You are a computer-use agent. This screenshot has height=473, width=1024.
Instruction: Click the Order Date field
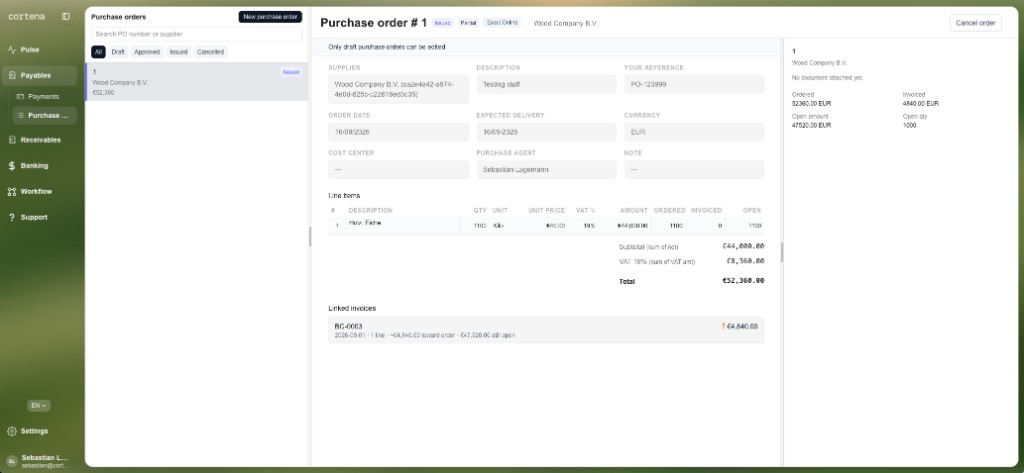coord(398,132)
